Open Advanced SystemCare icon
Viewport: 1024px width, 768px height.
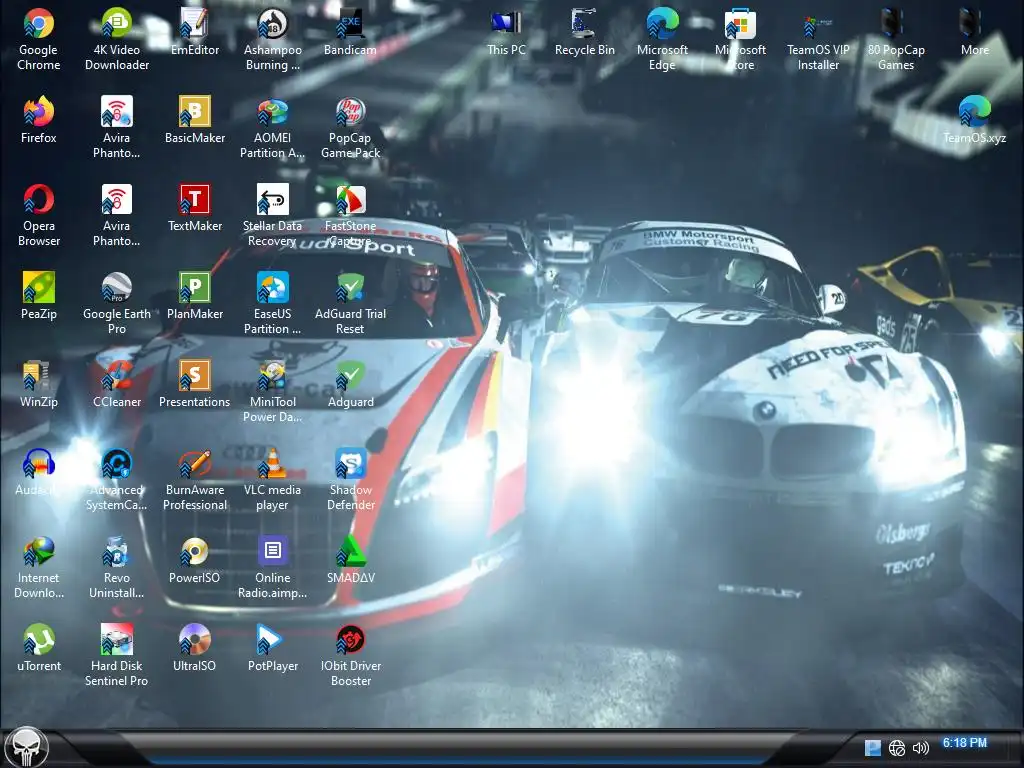(x=116, y=464)
